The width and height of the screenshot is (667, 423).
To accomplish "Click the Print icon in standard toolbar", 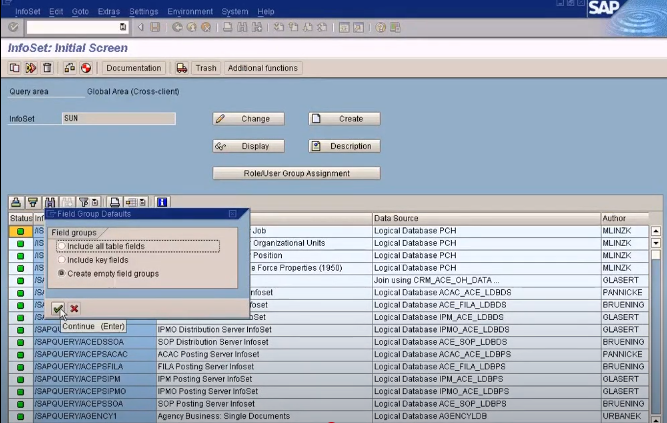I will pos(228,28).
